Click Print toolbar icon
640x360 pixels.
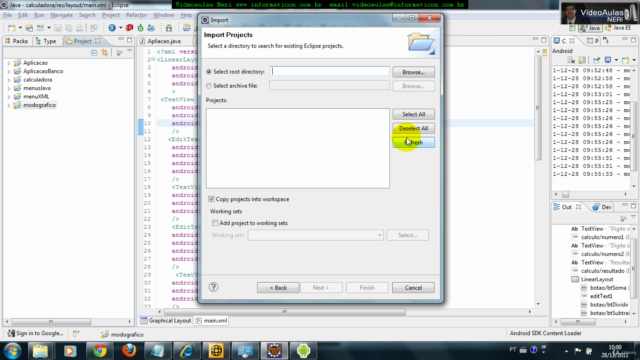coord(80,28)
